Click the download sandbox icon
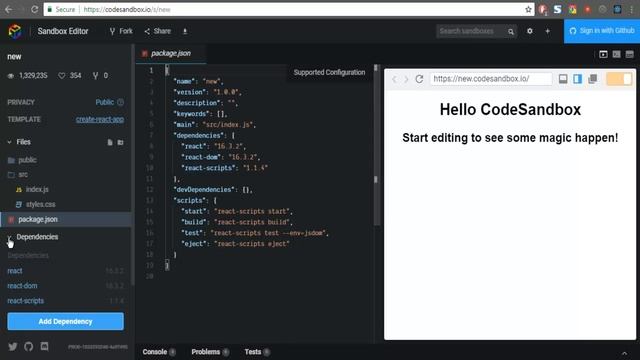The width and height of the screenshot is (640, 360). pyautogui.click(x=185, y=31)
